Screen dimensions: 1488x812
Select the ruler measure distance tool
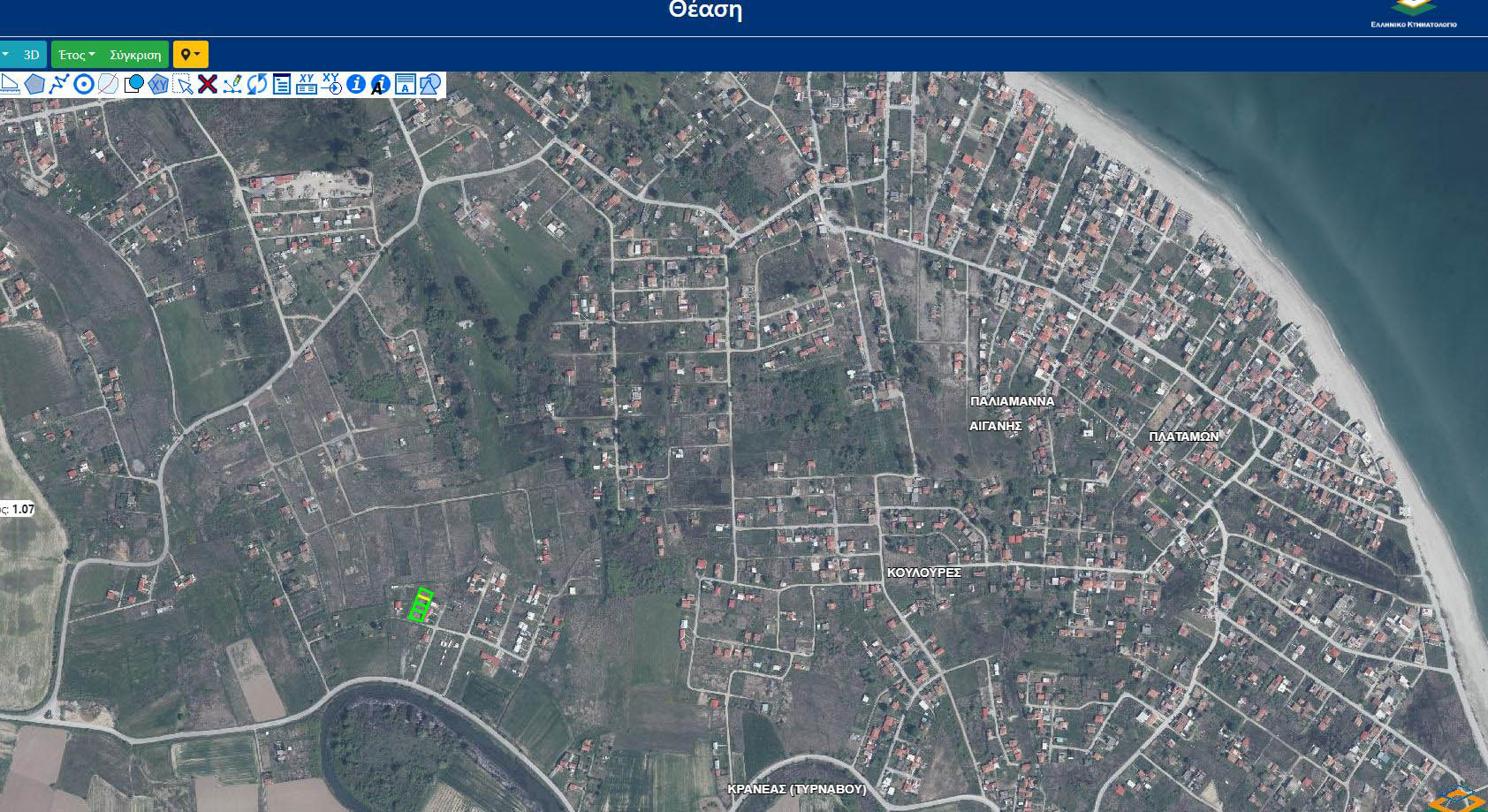tap(10, 84)
